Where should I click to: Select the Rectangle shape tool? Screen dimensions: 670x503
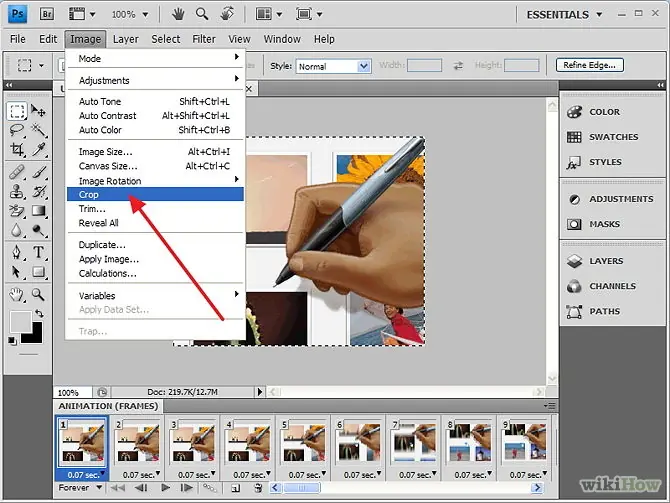[x=38, y=272]
